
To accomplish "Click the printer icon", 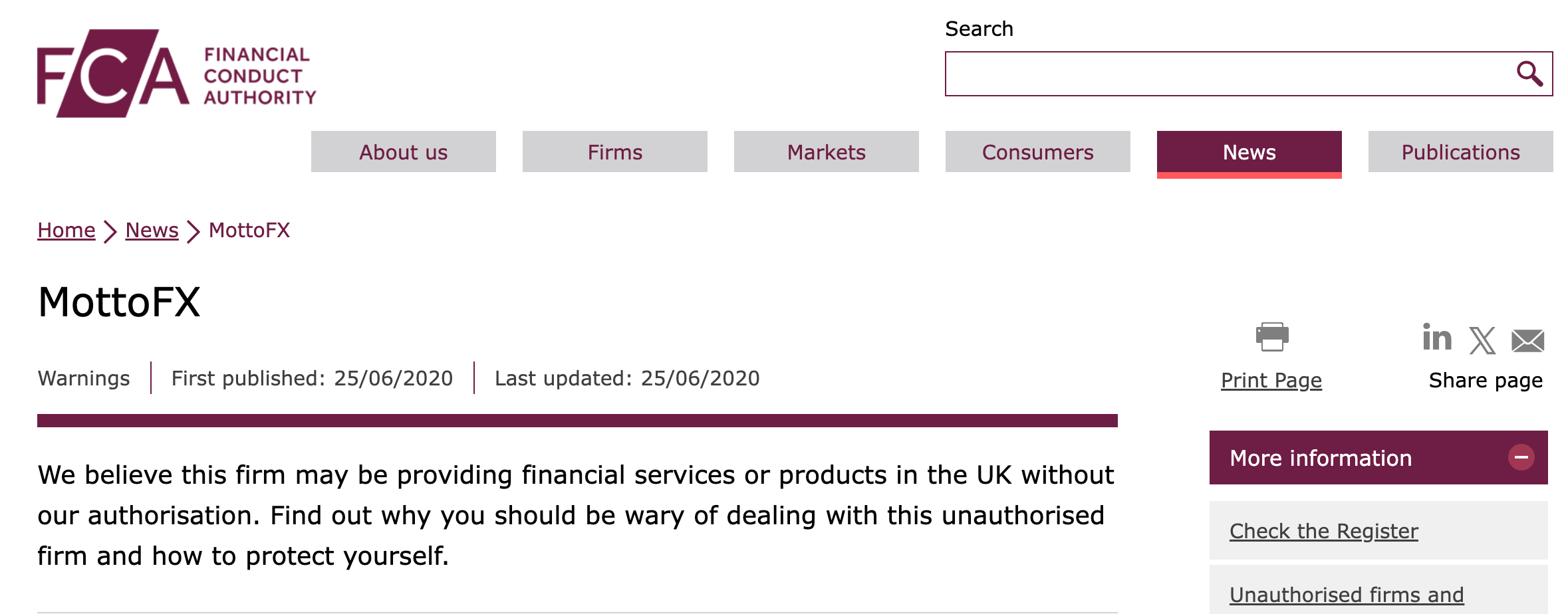I will coord(1271,337).
